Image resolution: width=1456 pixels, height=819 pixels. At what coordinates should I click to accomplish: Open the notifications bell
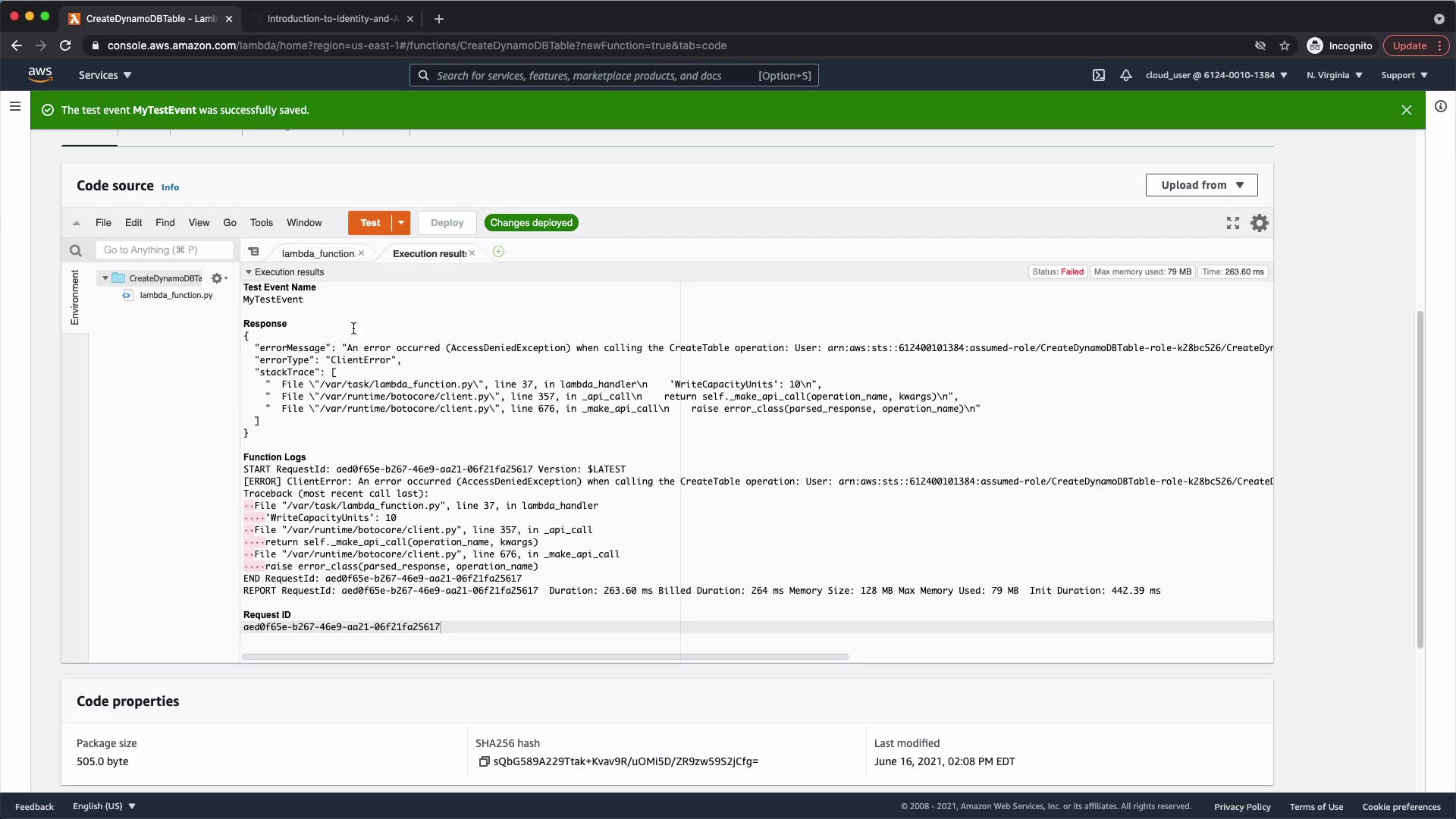coord(1126,75)
